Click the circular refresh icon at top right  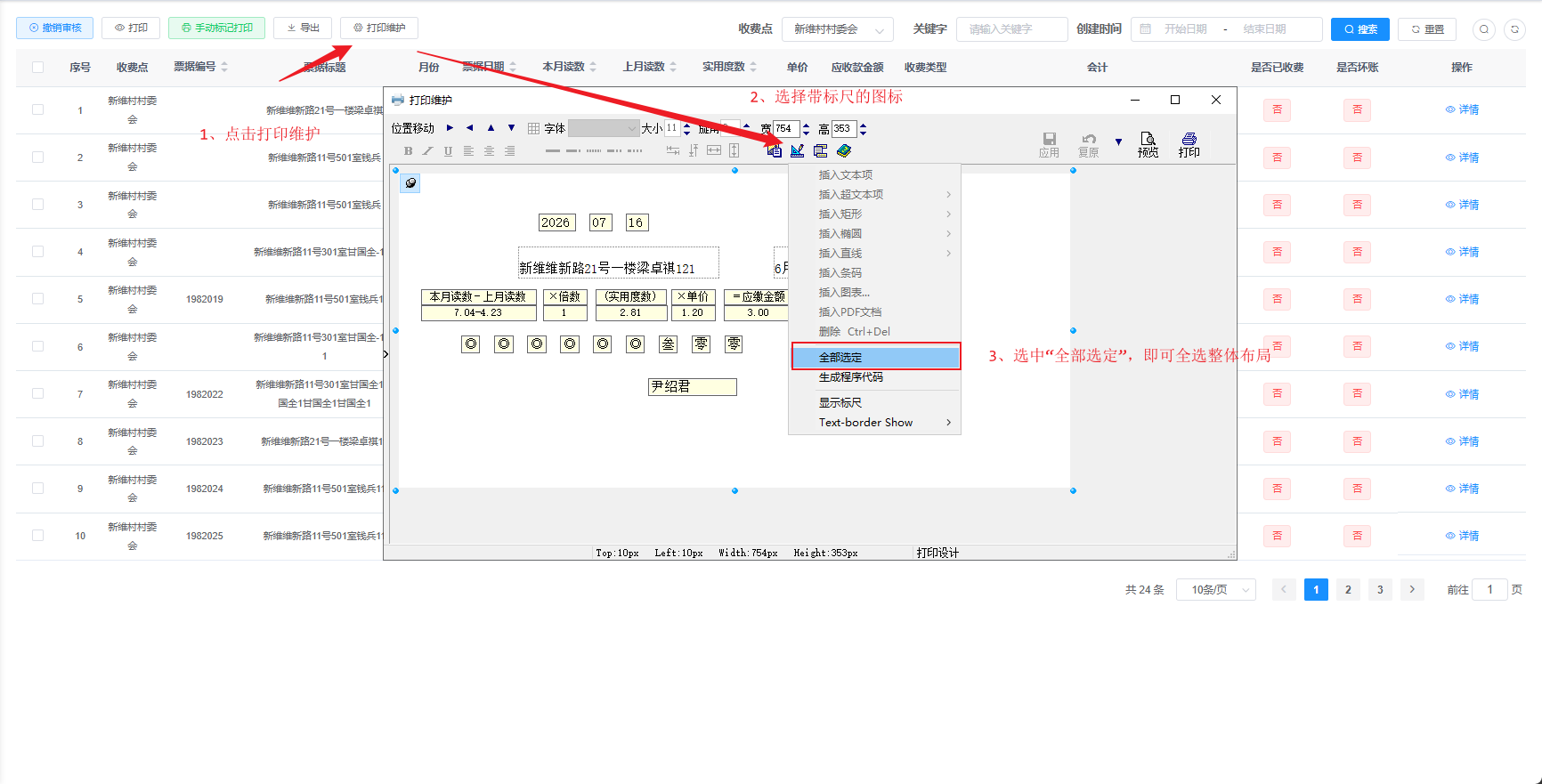pos(1514,29)
